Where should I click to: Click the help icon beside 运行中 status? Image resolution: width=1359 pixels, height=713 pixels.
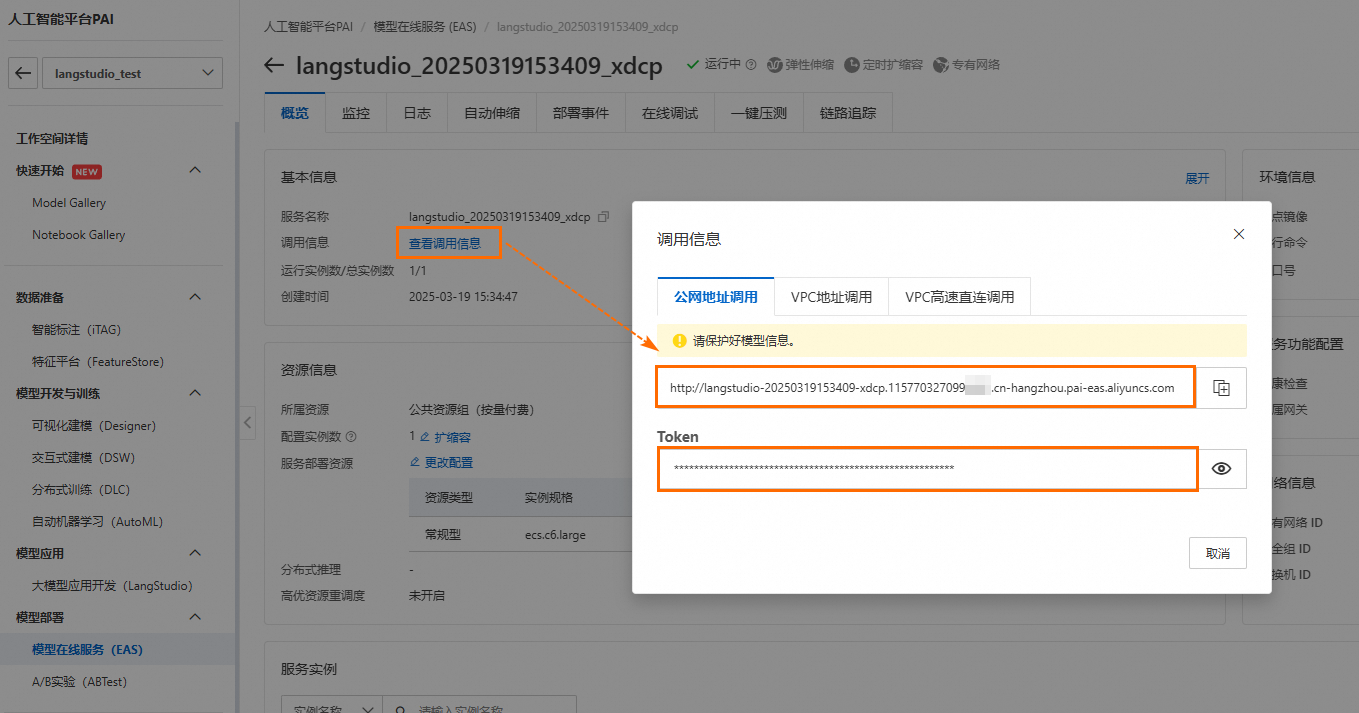pyautogui.click(x=751, y=65)
